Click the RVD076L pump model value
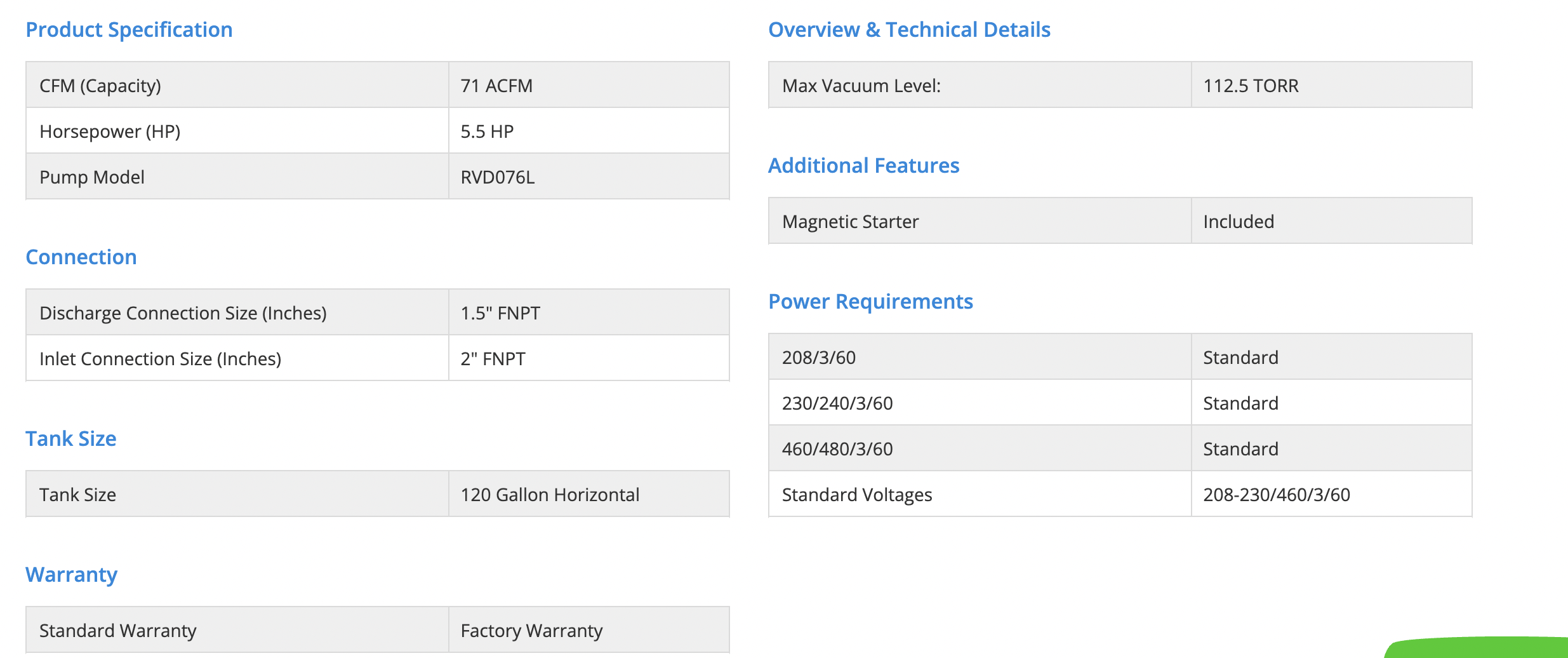 tap(498, 177)
